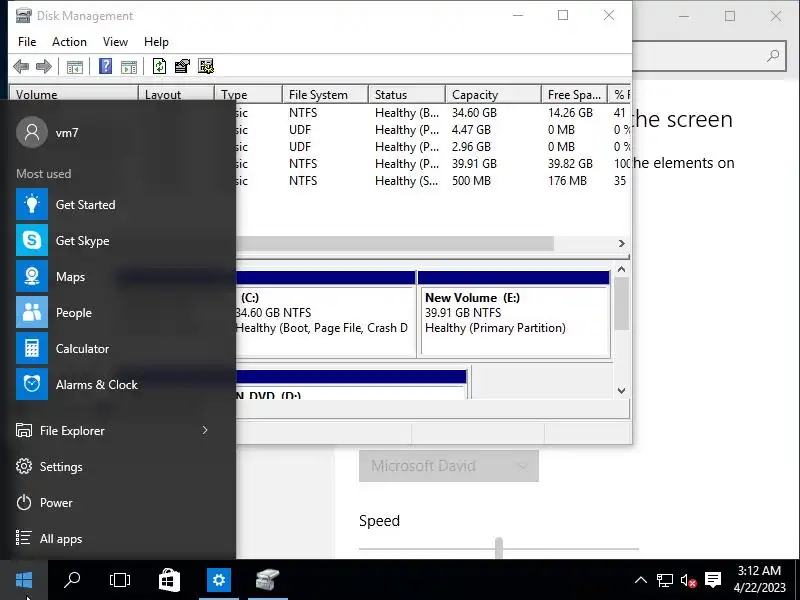
Task: Click the muted volume tray icon
Action: point(688,580)
